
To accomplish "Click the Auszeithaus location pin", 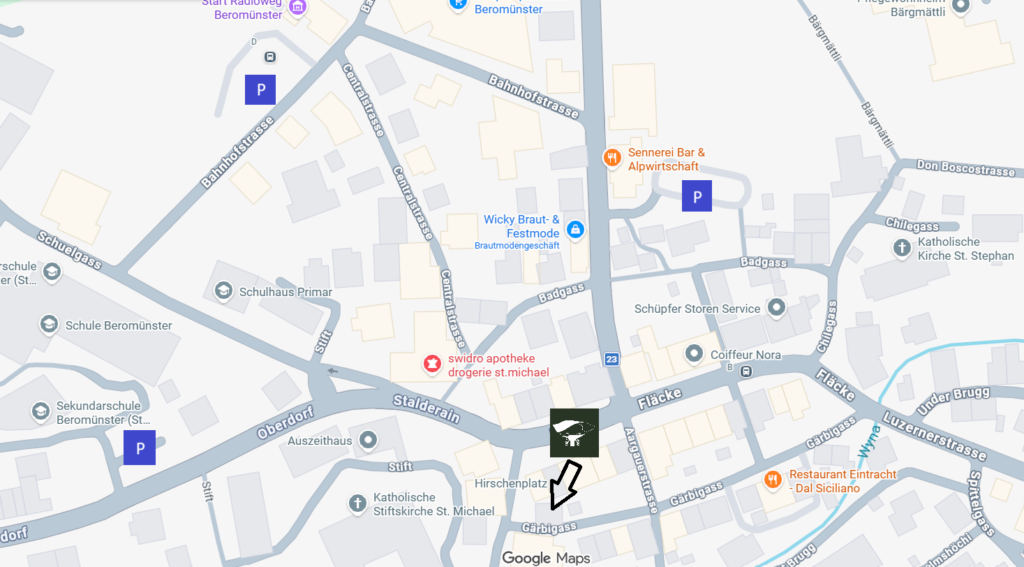I will 368,440.
